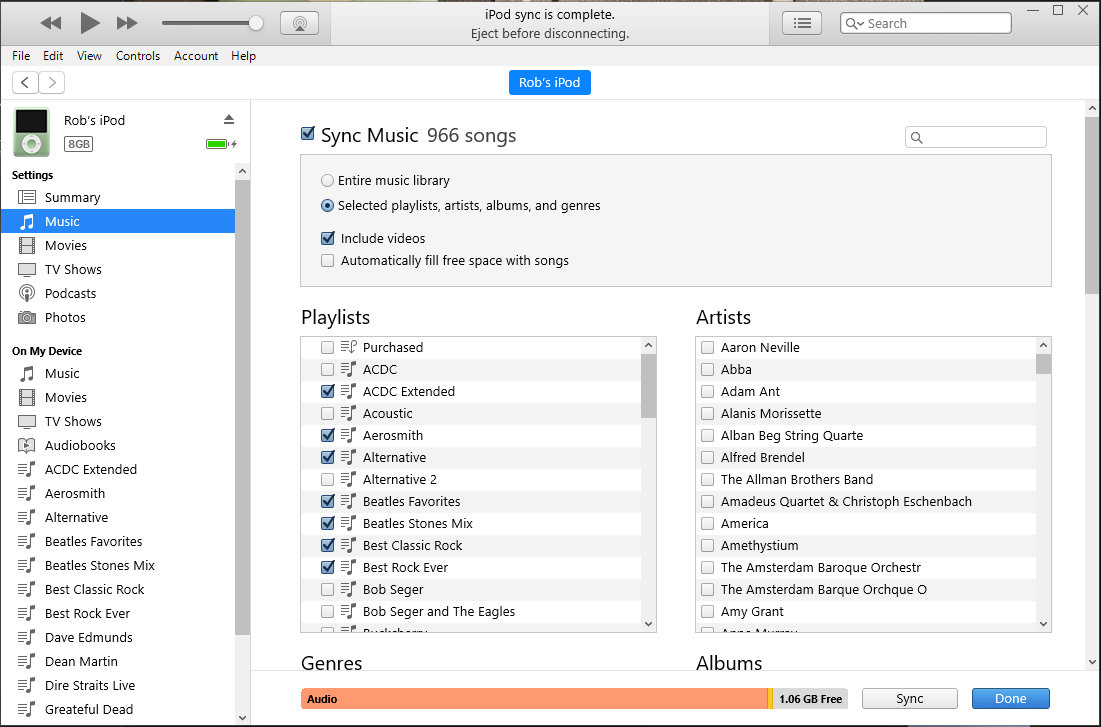Click the 8GB capacity badge
The width and height of the screenshot is (1101, 727).
point(79,144)
